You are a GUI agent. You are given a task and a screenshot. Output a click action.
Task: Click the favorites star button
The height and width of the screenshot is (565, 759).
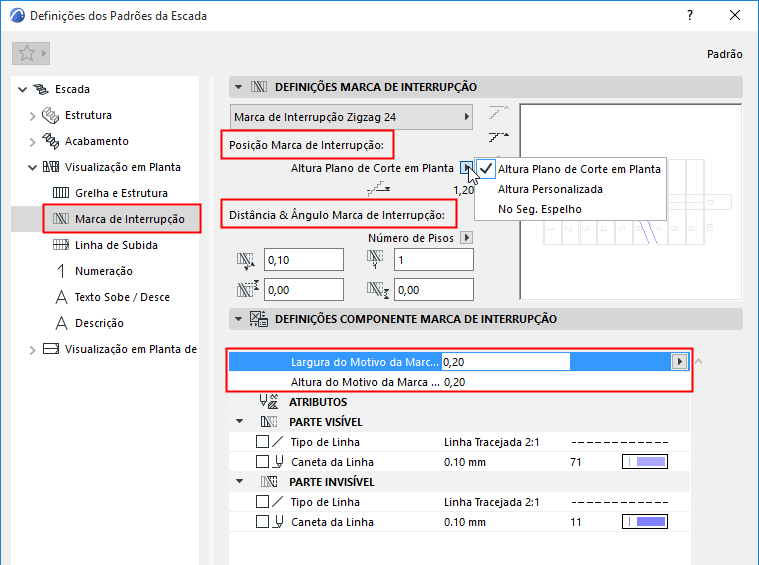click(x=30, y=53)
